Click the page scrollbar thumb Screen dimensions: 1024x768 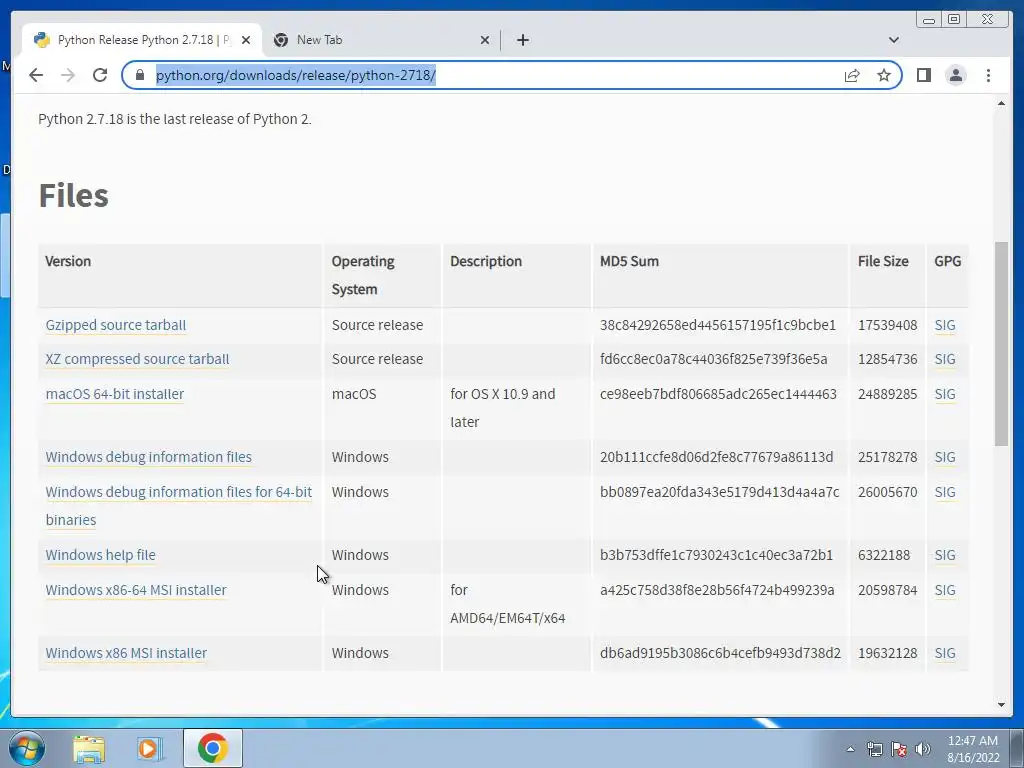[x=1001, y=344]
